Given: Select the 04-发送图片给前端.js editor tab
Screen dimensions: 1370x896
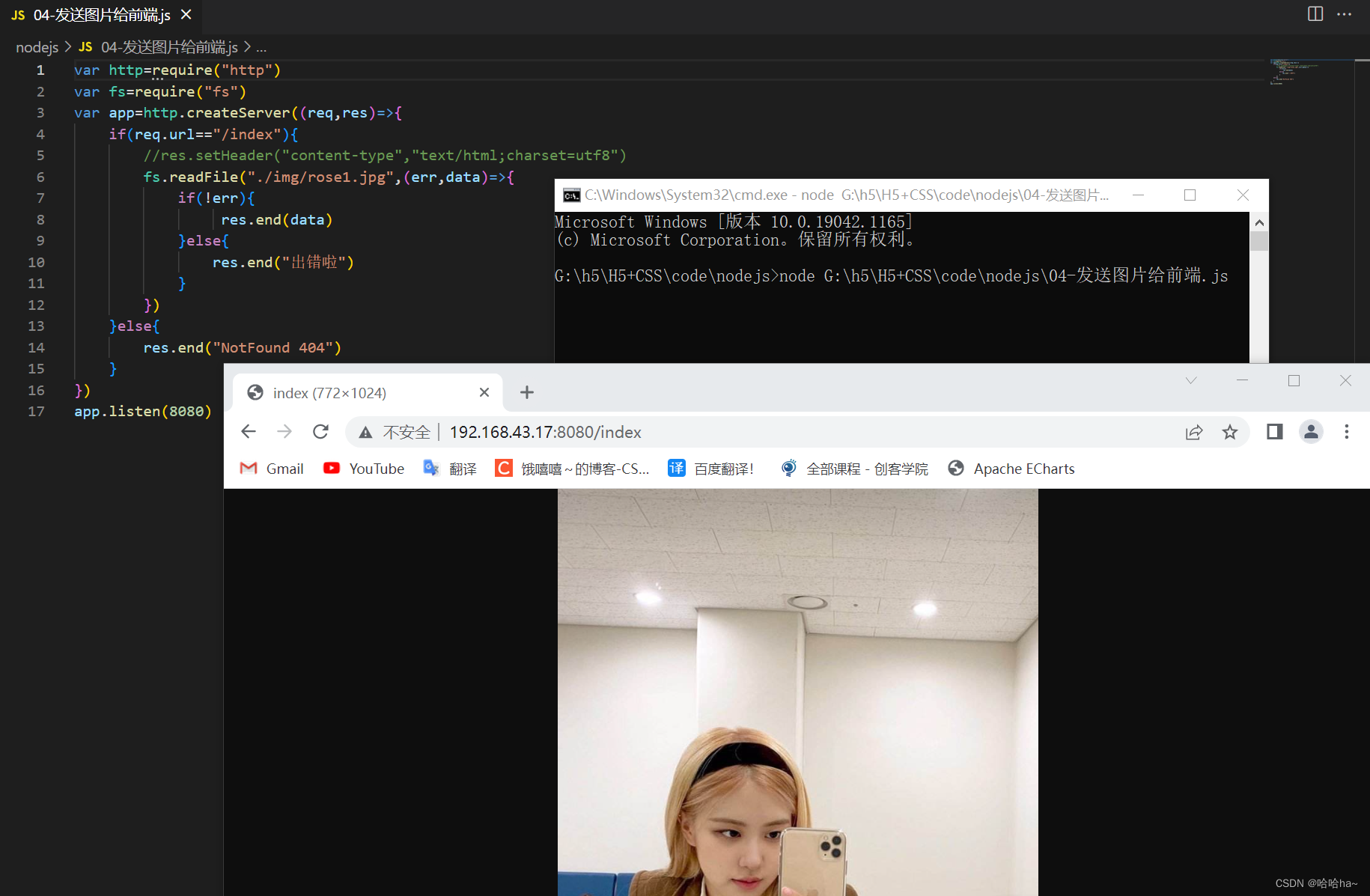Looking at the screenshot, I should tap(102, 15).
